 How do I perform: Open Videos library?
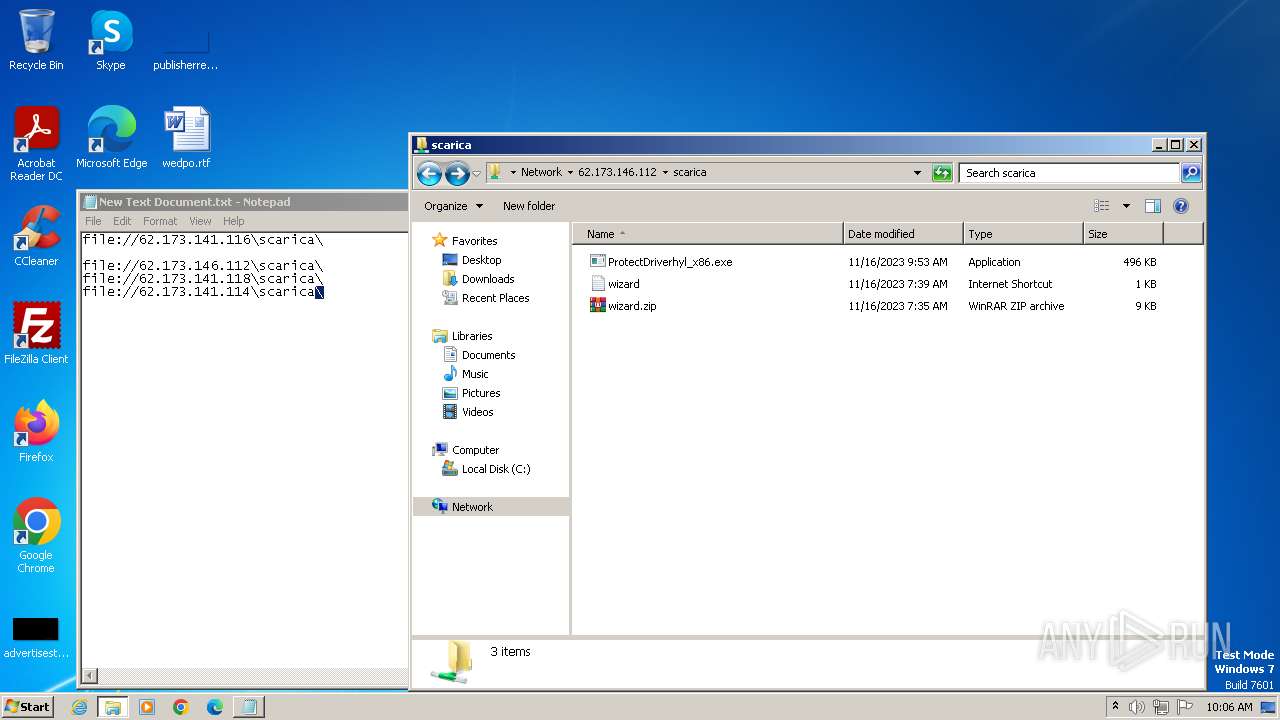pyautogui.click(x=468, y=412)
